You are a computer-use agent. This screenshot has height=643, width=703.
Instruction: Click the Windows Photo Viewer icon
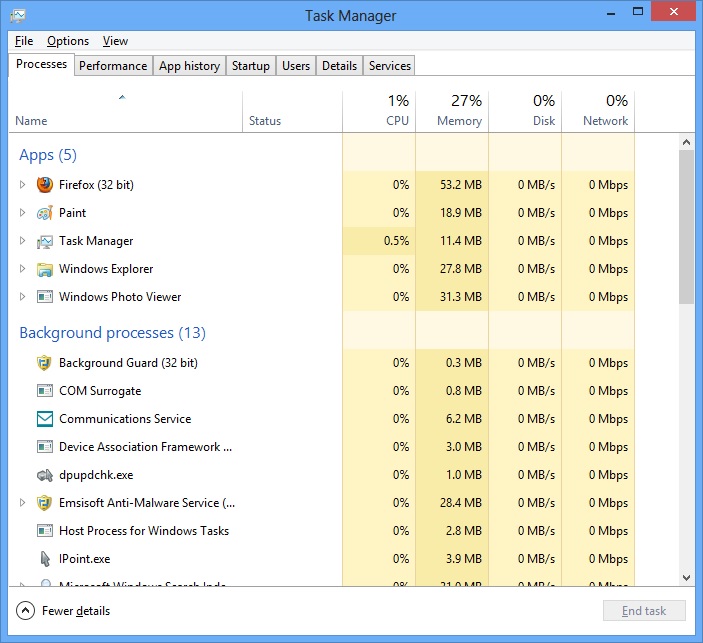click(44, 297)
